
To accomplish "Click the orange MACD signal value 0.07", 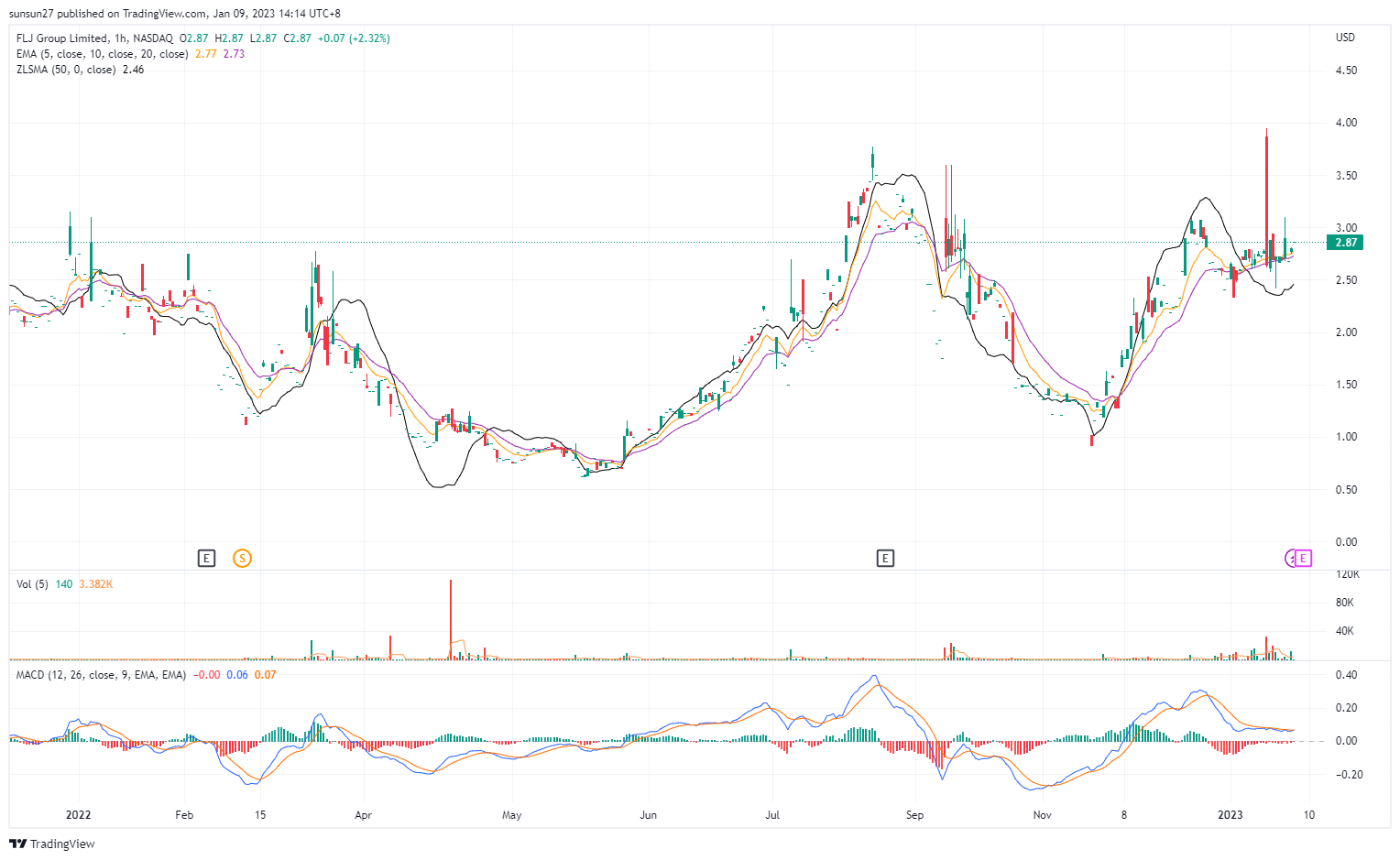I will pos(265,675).
